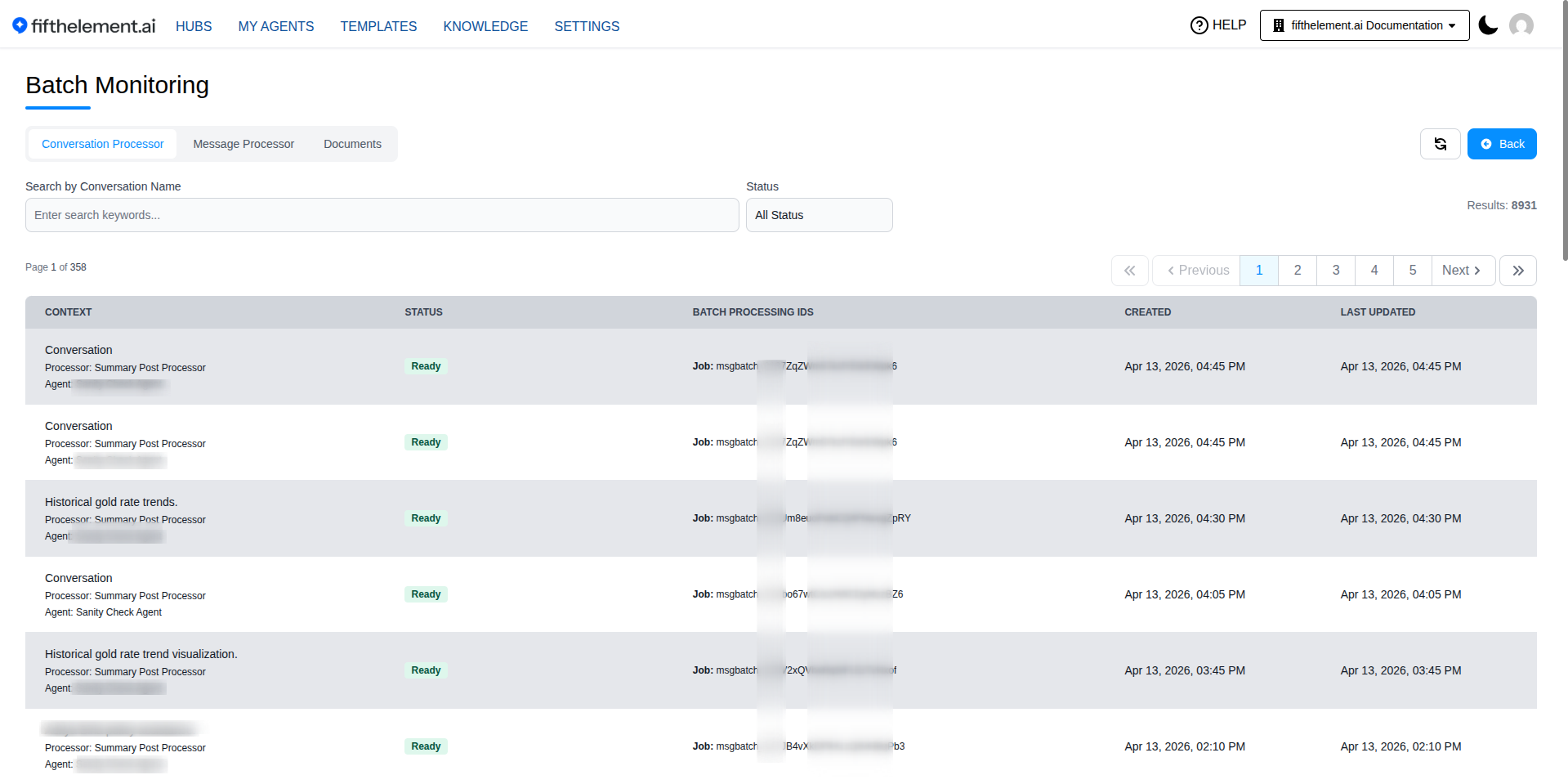Click created date Apr 13, 2026, 04:30 PM
Image resolution: width=1568 pixels, height=784 pixels.
pyautogui.click(x=1185, y=518)
